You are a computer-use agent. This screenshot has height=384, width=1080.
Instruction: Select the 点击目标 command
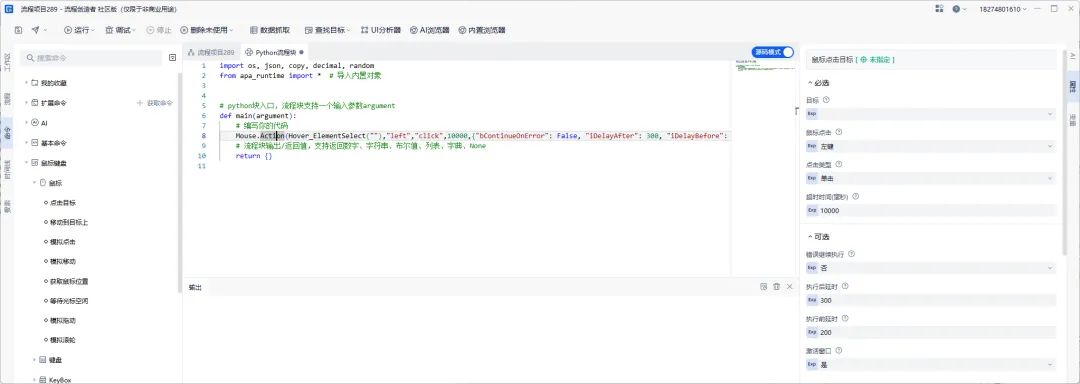pos(63,202)
